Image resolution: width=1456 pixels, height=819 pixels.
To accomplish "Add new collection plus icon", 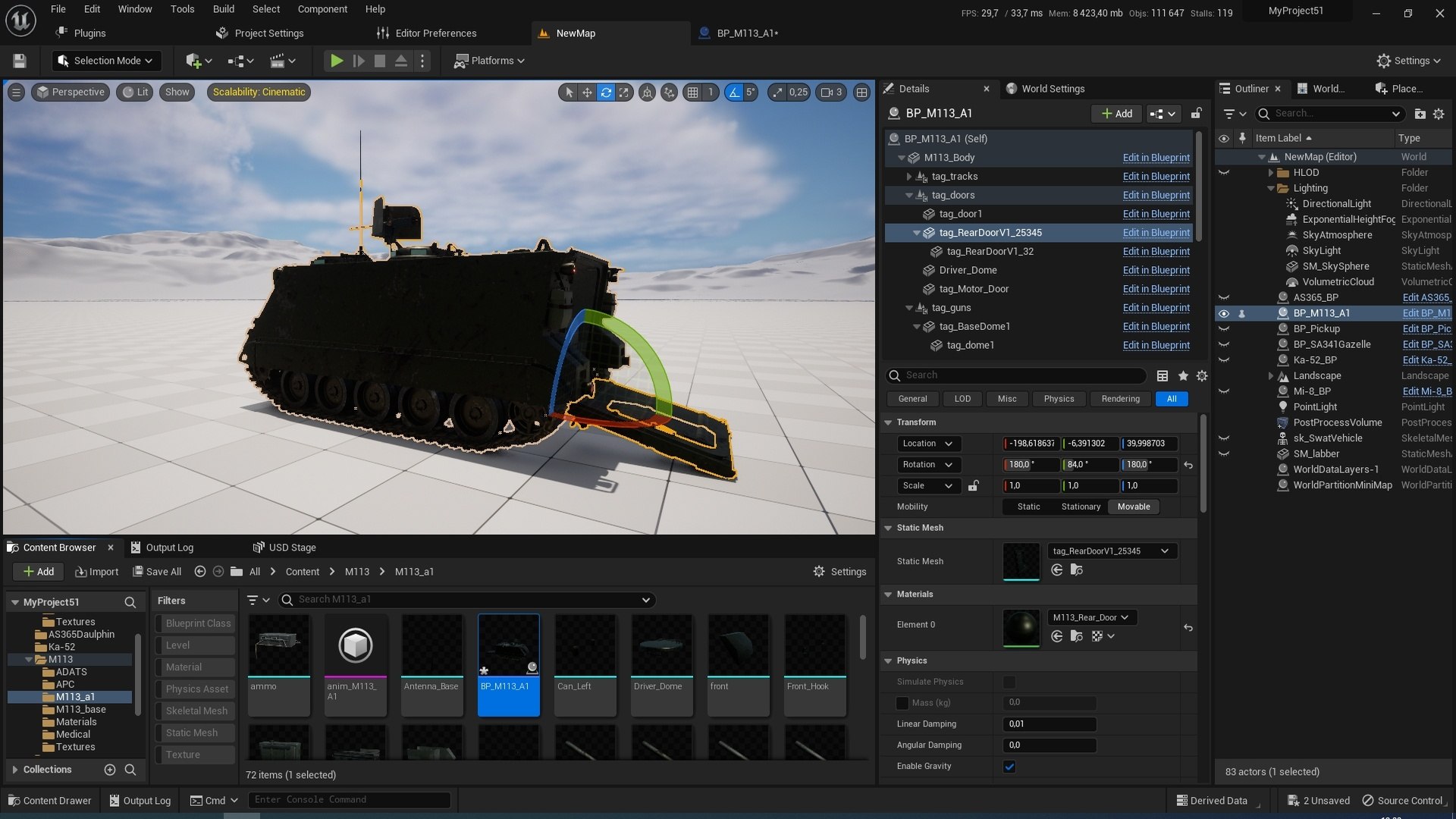I will (110, 770).
